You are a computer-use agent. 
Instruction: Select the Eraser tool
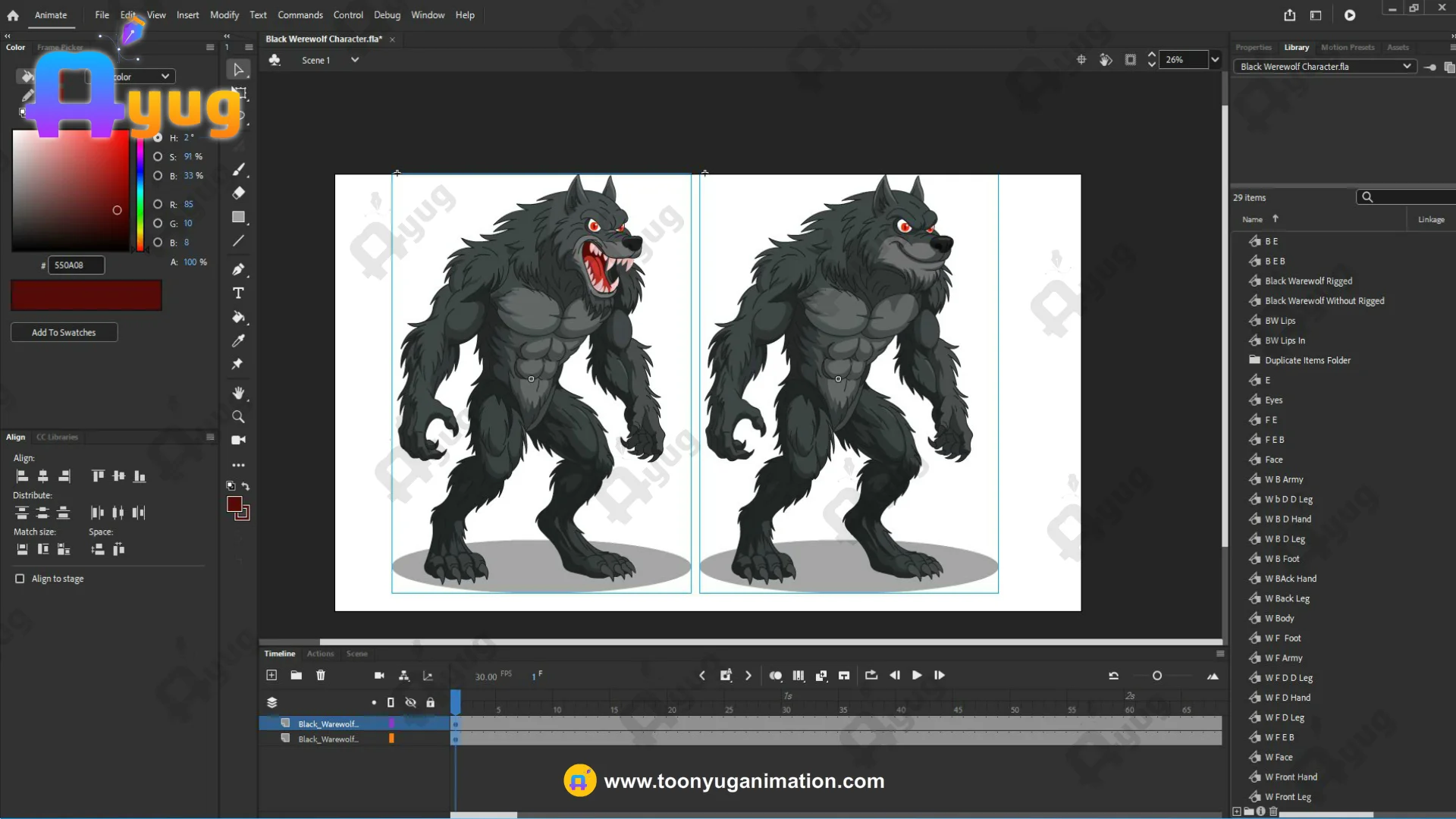pos(238,193)
